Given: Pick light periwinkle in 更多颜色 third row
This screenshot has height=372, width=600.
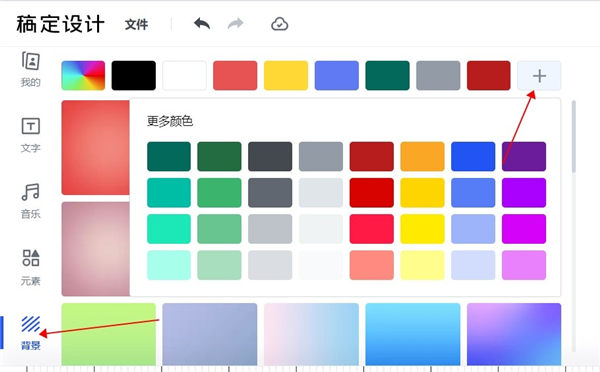Looking at the screenshot, I should pos(473,229).
